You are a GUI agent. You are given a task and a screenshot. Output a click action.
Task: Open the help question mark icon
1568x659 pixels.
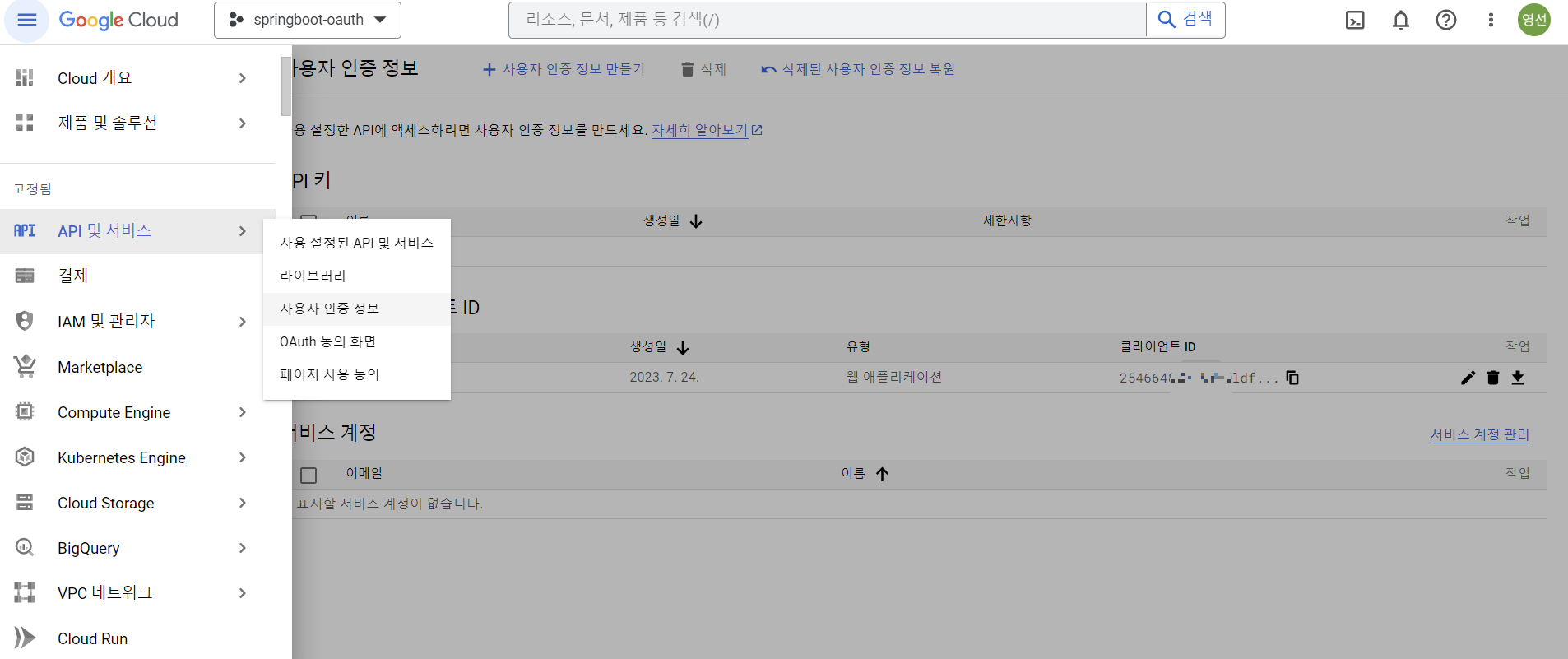coord(1446,20)
